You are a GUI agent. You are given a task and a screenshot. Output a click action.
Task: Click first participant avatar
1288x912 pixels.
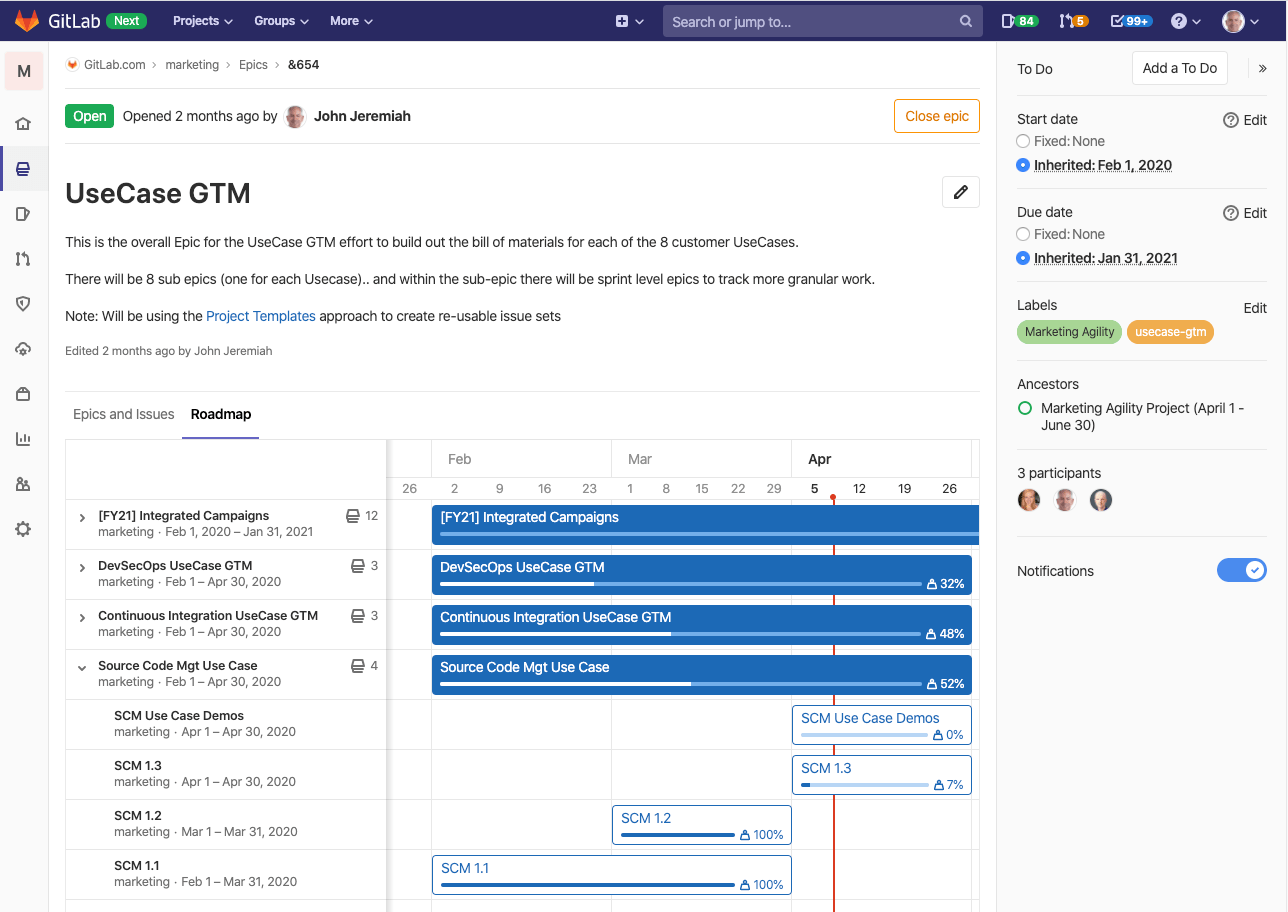[x=1029, y=500]
